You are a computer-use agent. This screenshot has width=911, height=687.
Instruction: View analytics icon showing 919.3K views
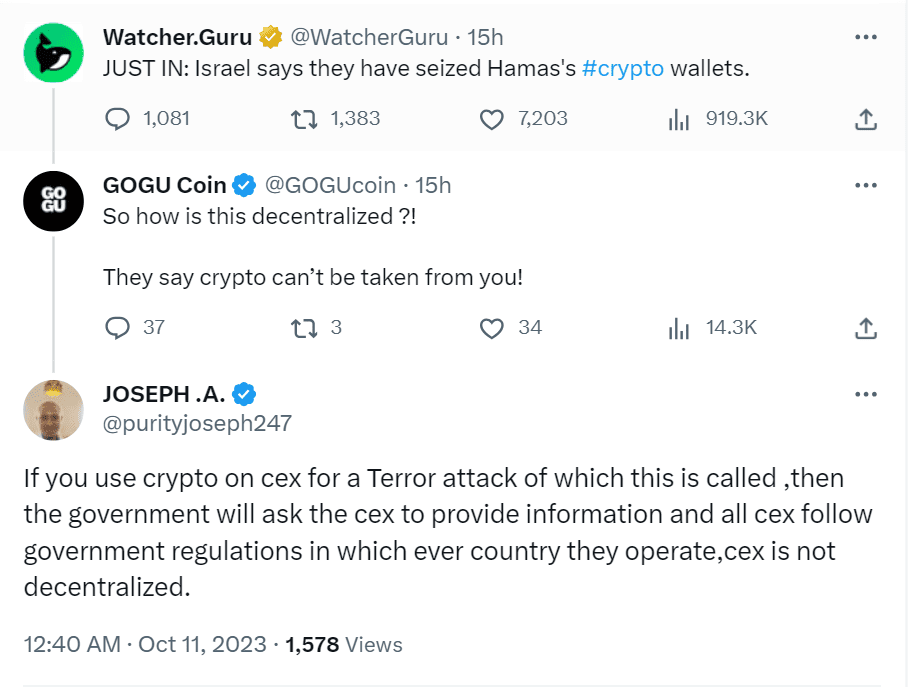point(679,118)
